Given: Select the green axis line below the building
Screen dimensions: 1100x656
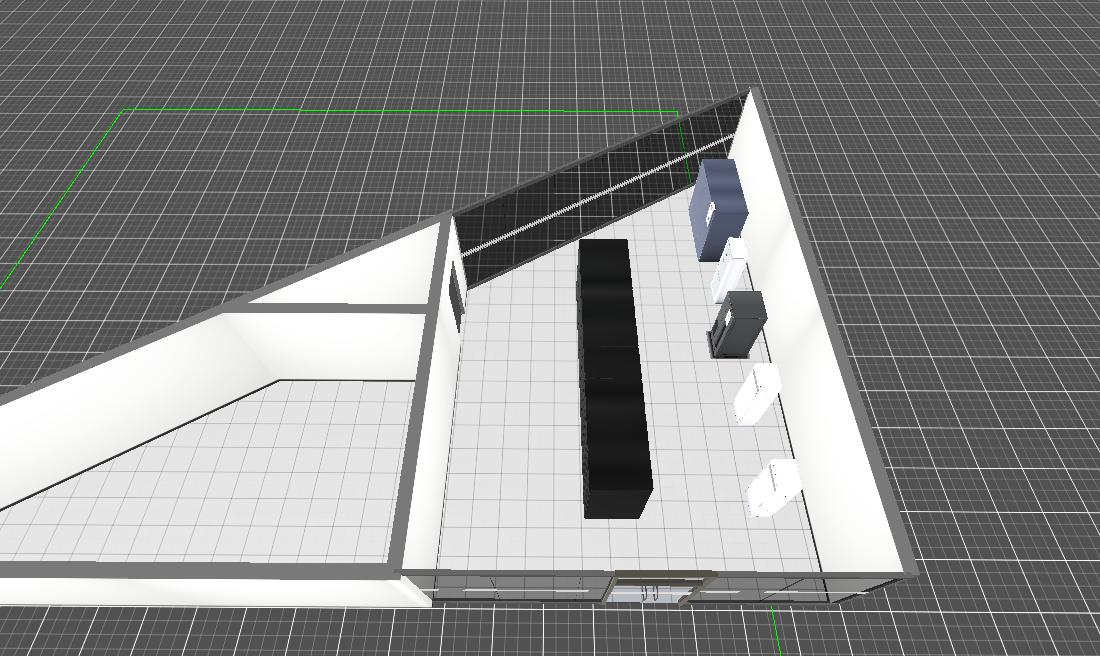Looking at the screenshot, I should 774,630.
